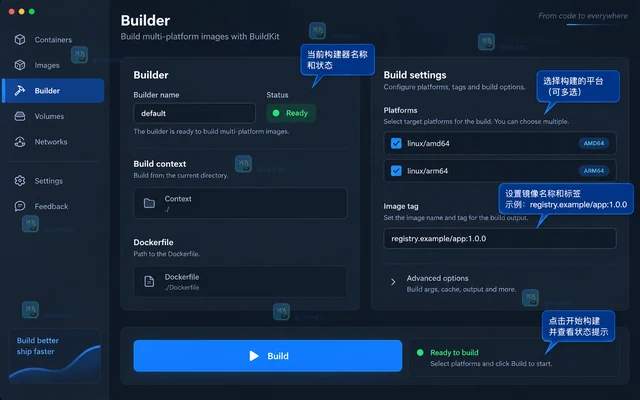Screen dimensions: 640x400
Task: Toggle the linux/arm64 platform checkbox
Action: [396, 171]
